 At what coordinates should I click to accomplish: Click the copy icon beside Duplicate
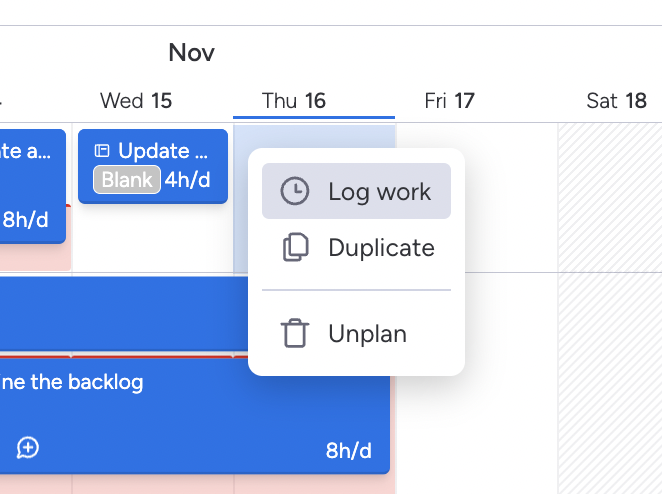(294, 248)
